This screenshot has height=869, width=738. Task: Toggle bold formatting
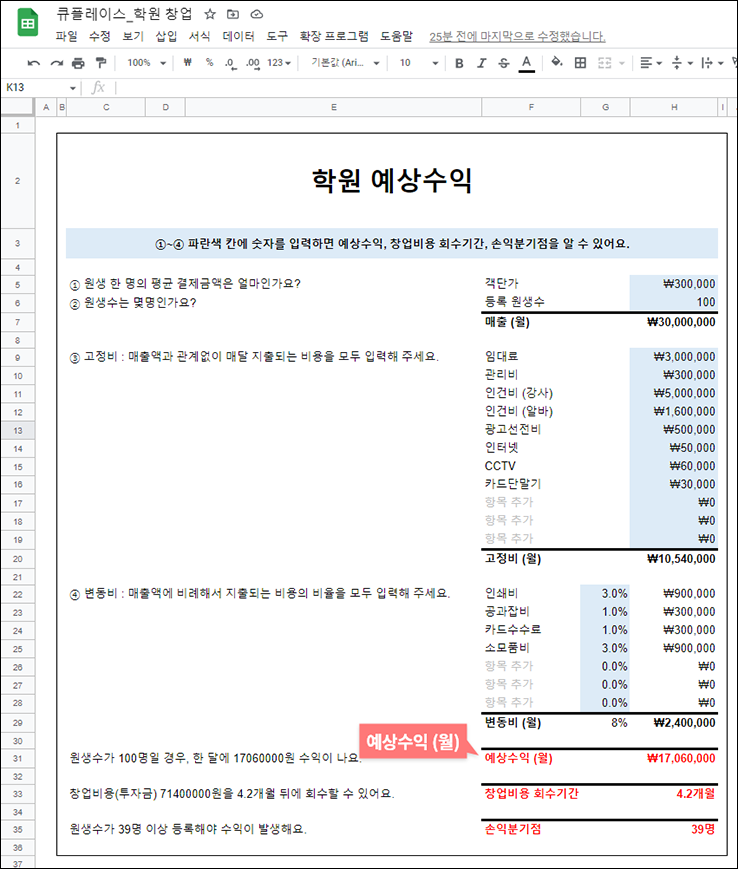tap(459, 63)
